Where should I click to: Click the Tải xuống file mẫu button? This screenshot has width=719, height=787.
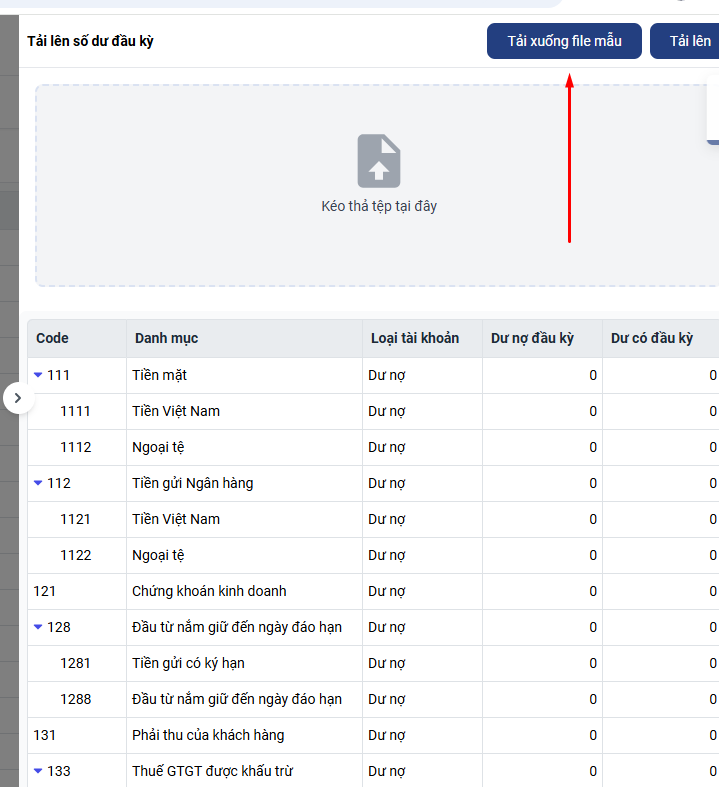point(564,41)
